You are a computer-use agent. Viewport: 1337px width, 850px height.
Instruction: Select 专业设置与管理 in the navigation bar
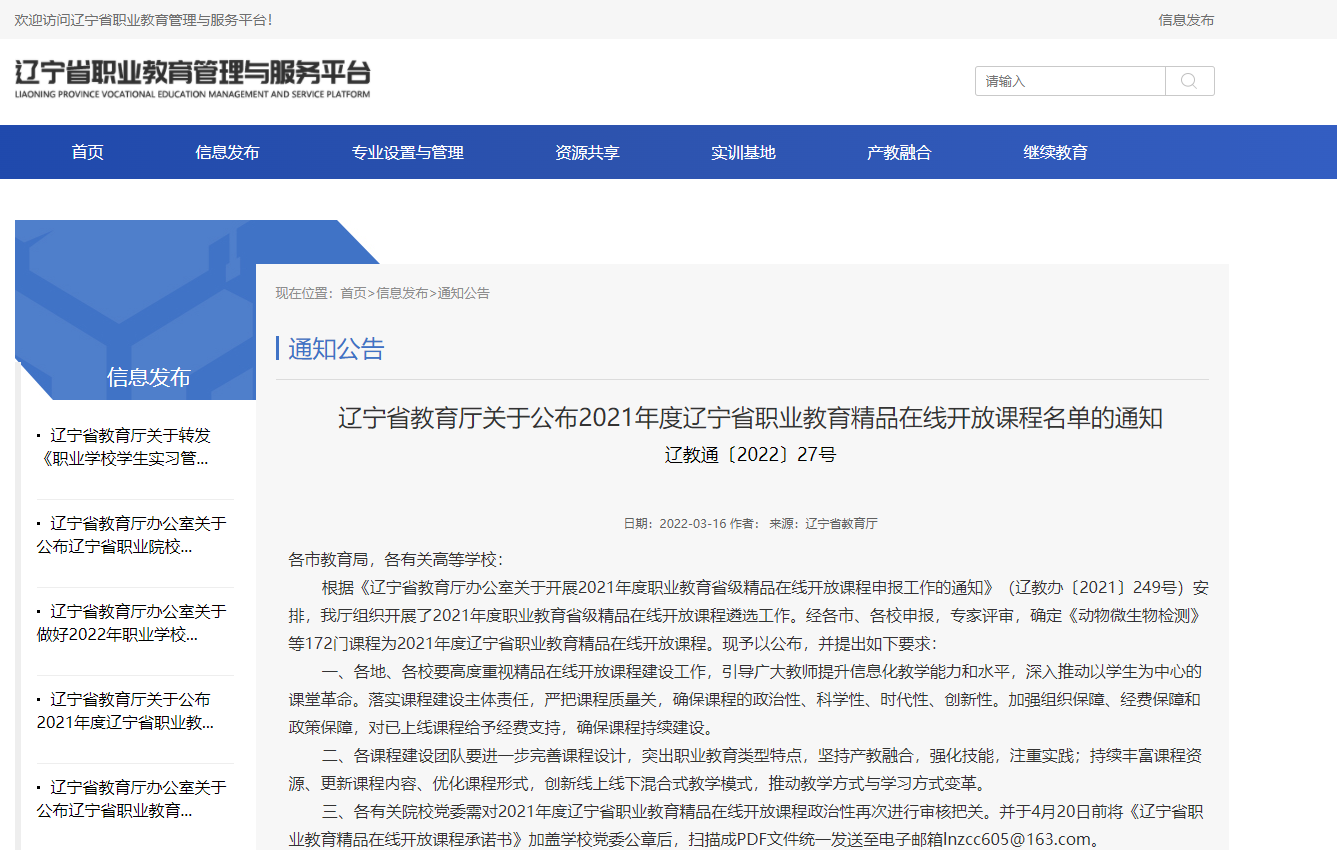[x=407, y=153]
